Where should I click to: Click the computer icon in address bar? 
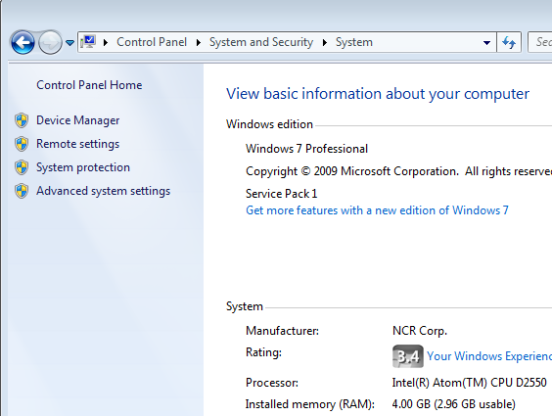88,42
